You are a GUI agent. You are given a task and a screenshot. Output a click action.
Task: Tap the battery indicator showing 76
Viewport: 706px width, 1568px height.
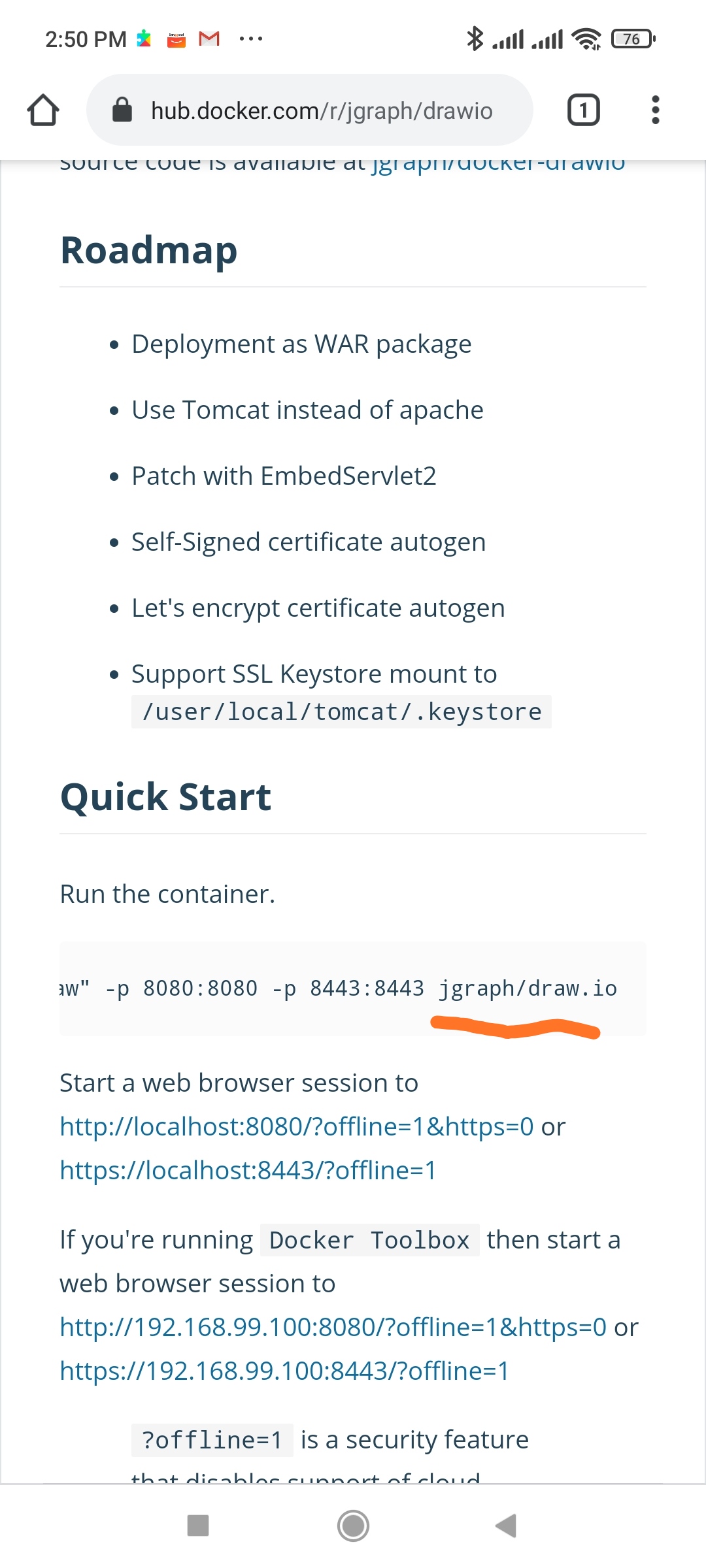click(630, 39)
